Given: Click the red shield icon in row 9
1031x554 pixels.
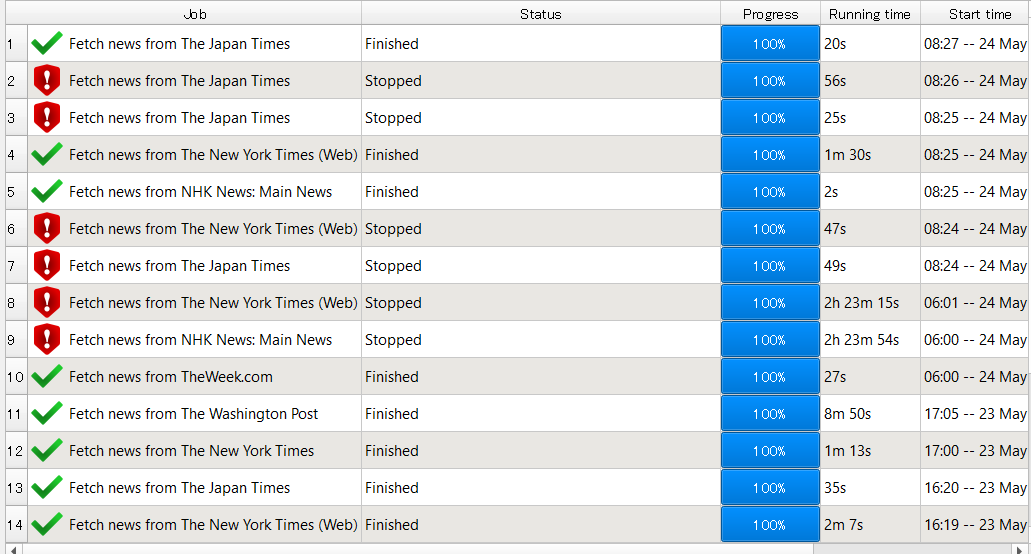Looking at the screenshot, I should pos(47,340).
